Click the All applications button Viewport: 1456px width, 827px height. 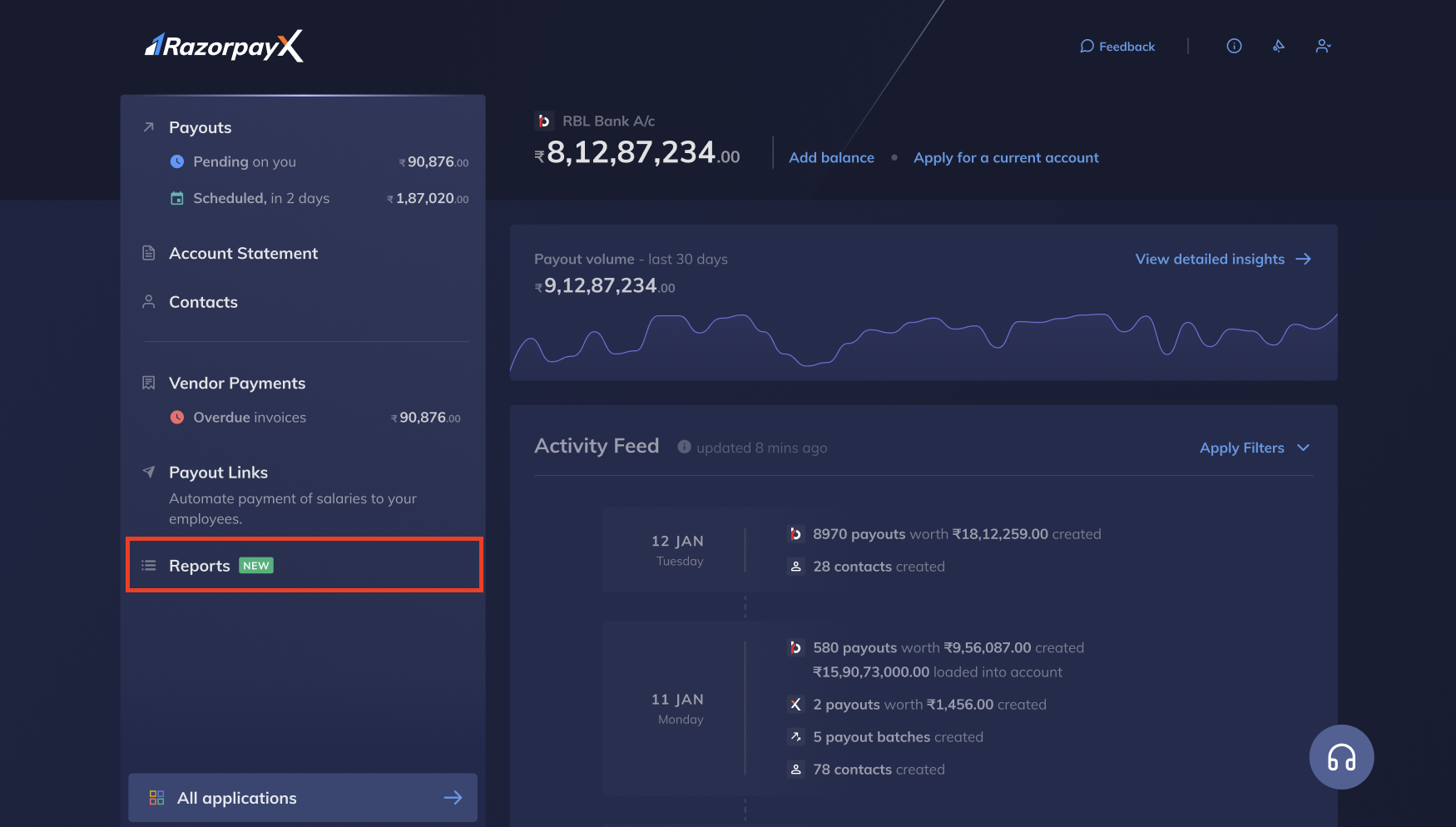click(303, 798)
